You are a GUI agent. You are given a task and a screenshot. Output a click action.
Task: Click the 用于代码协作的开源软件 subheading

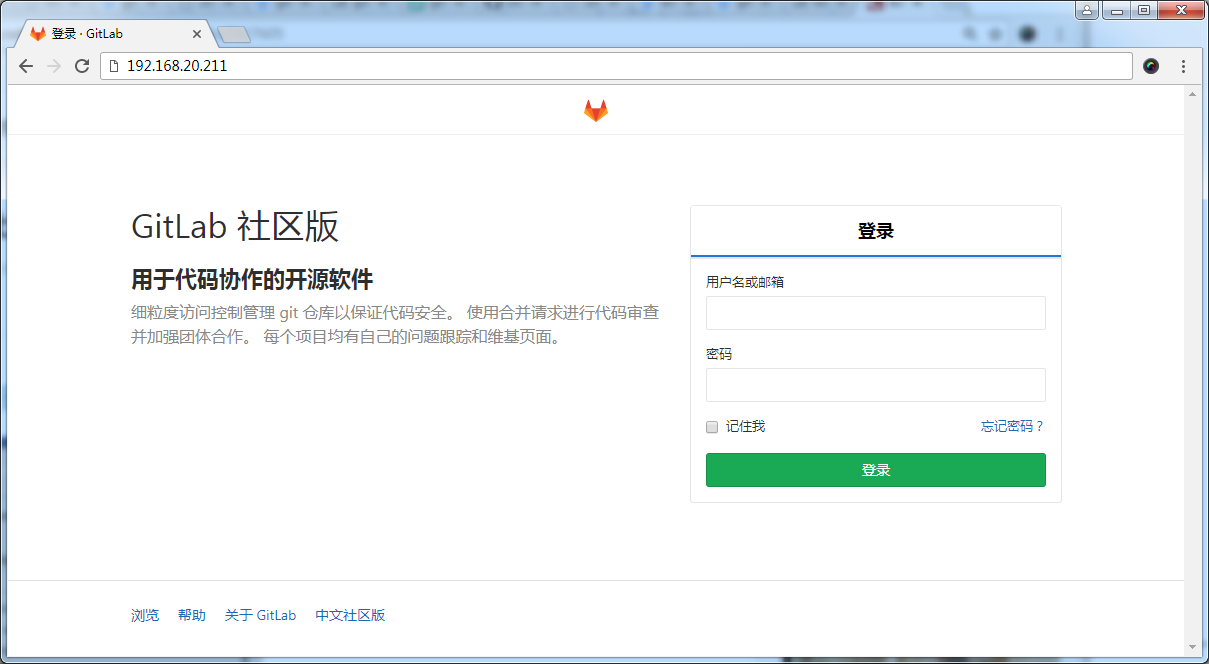pyautogui.click(x=252, y=279)
